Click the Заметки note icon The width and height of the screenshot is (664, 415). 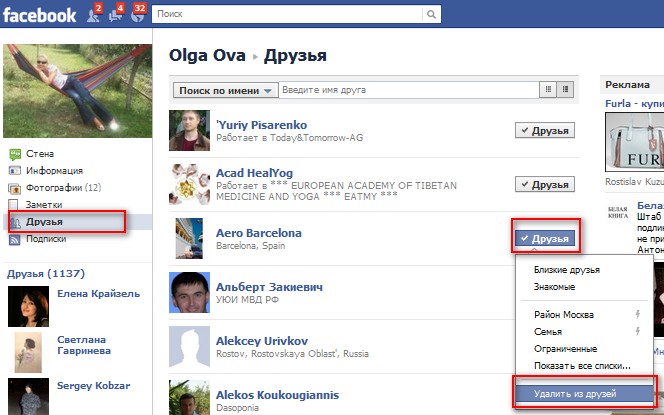click(14, 205)
